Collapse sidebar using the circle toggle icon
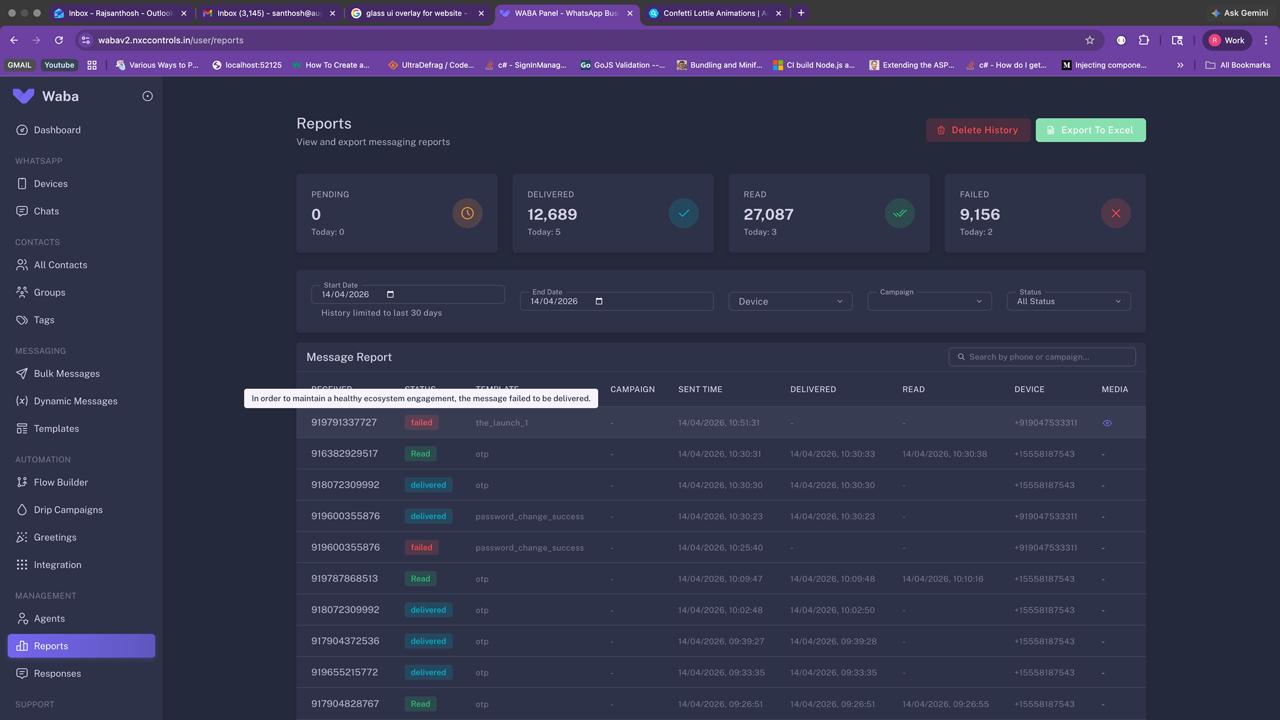This screenshot has height=720, width=1280. tap(147, 96)
